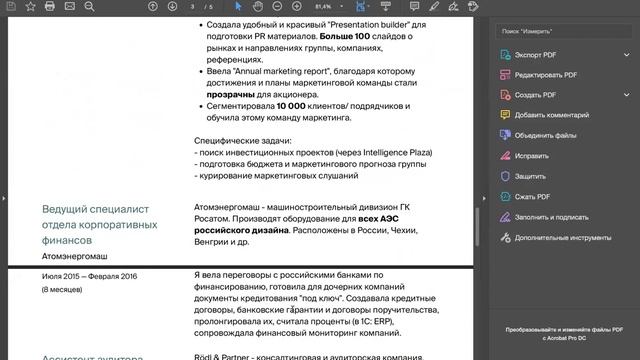The width and height of the screenshot is (640, 360).
Task: Click the fit page width icon
Action: pos(360,6)
